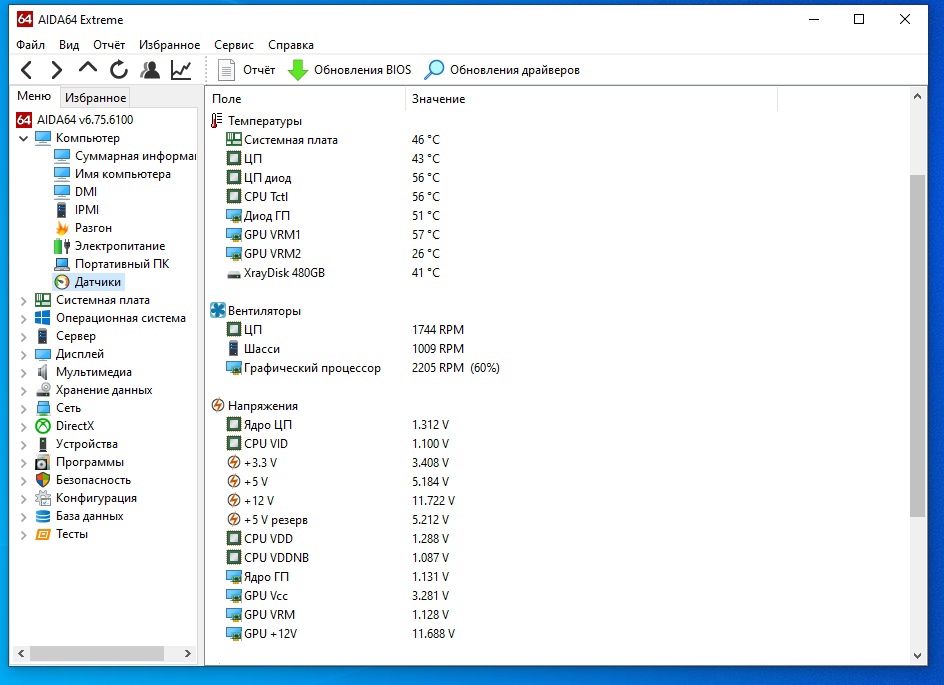This screenshot has height=685, width=944.
Task: Click the sidebar horizontal scrollbar left arrow
Action: tap(21, 653)
